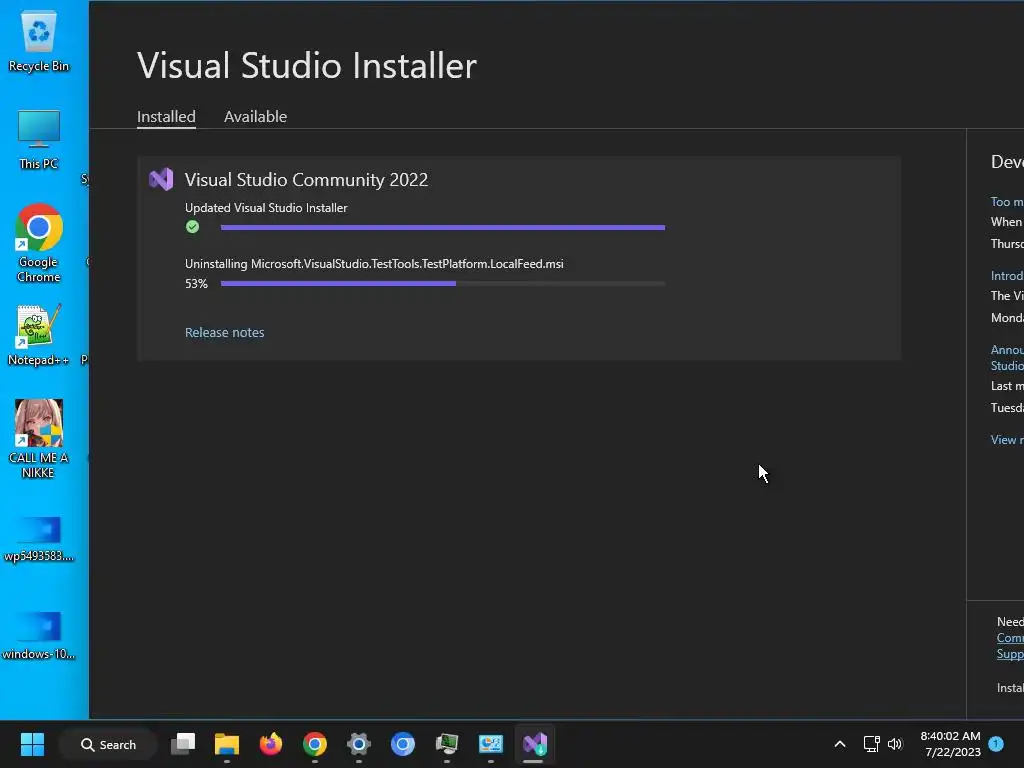Click the 'View' more news link
1024x768 pixels.
tap(1006, 440)
